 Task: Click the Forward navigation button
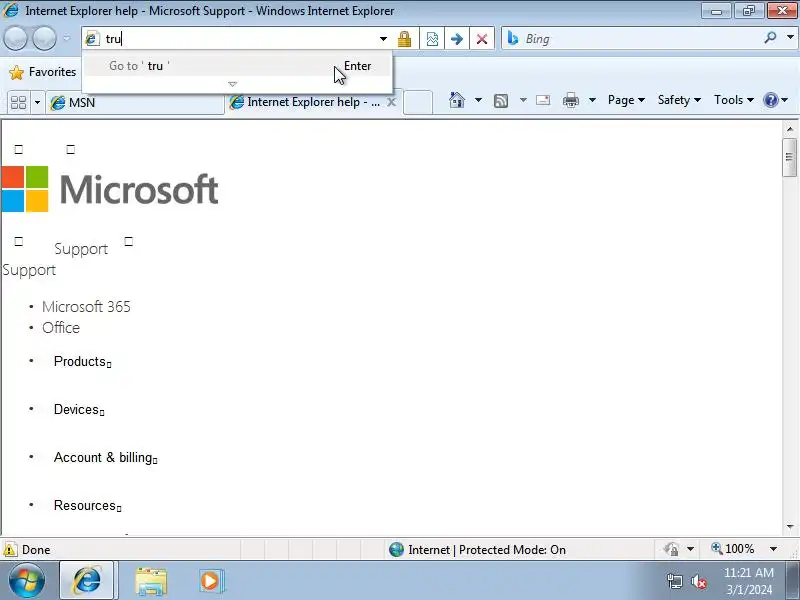click(x=44, y=39)
